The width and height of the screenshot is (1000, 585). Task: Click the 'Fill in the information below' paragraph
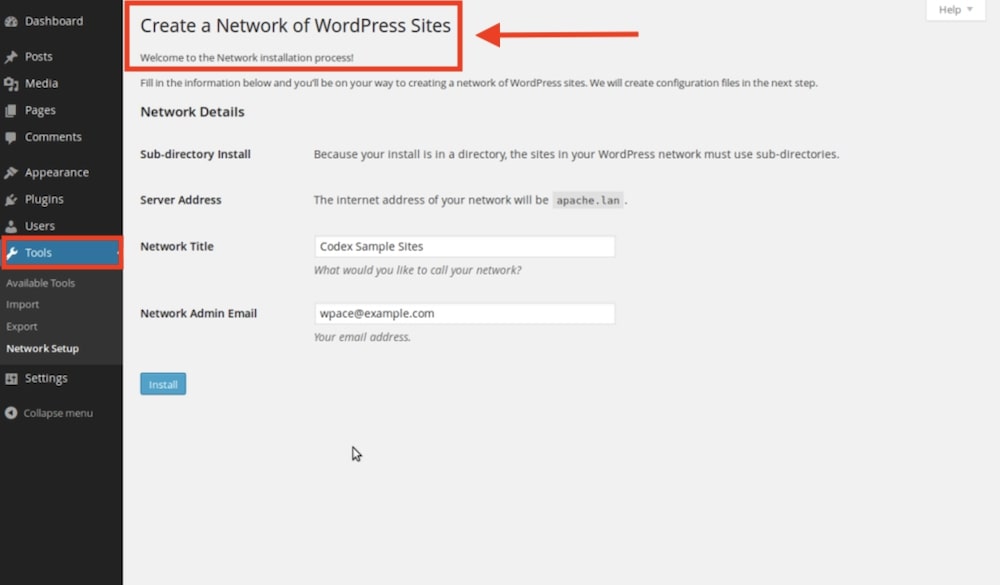(479, 83)
